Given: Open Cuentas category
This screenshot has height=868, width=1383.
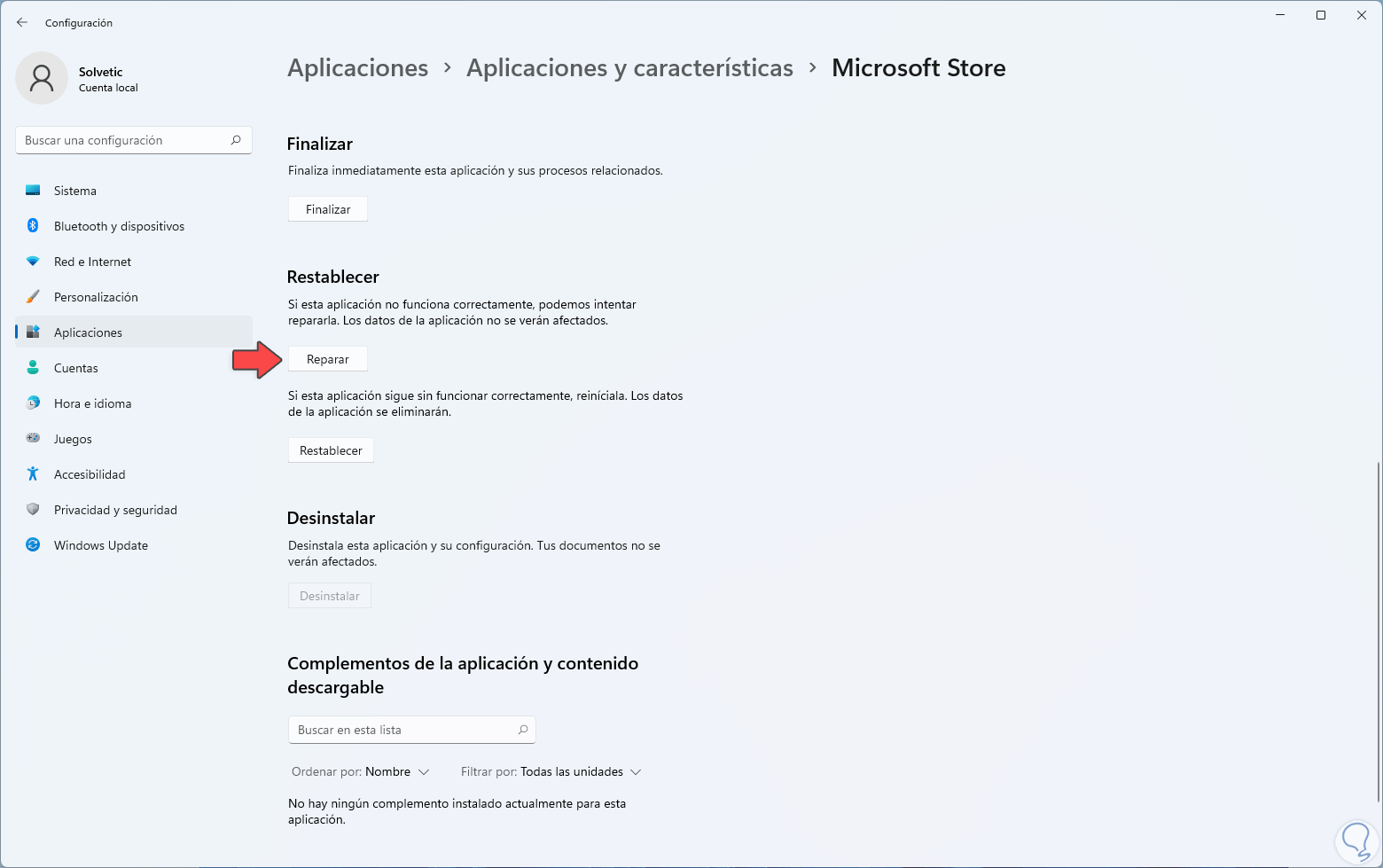Looking at the screenshot, I should click(134, 368).
